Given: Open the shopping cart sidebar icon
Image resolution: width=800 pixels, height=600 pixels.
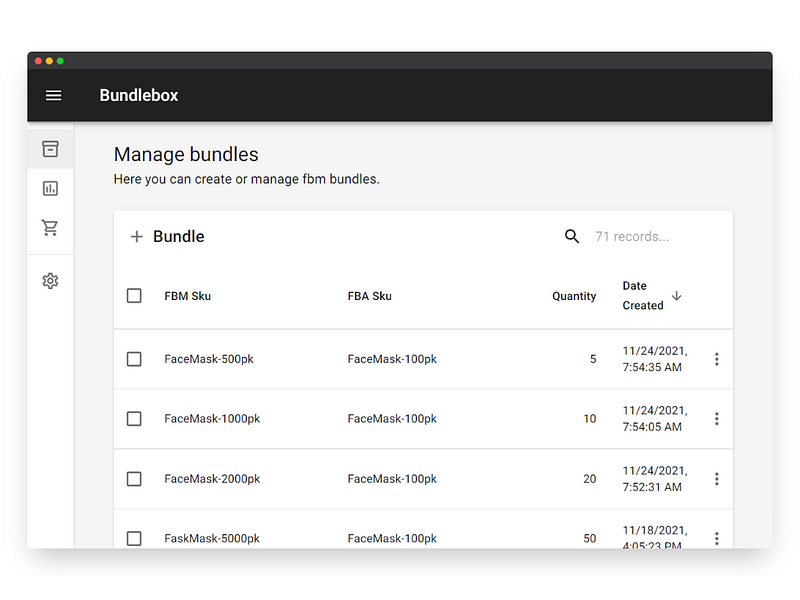Looking at the screenshot, I should [x=50, y=228].
